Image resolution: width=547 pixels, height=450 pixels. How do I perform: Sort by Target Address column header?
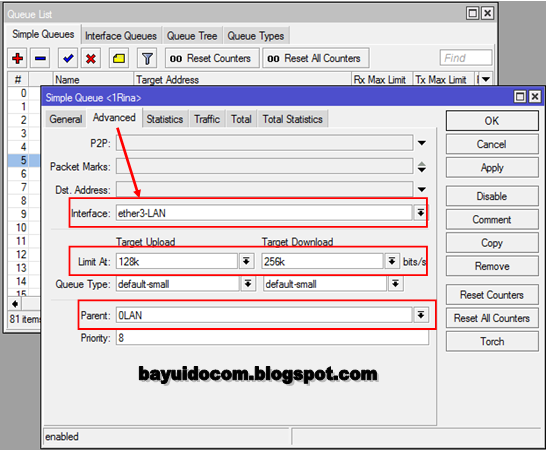(x=242, y=80)
